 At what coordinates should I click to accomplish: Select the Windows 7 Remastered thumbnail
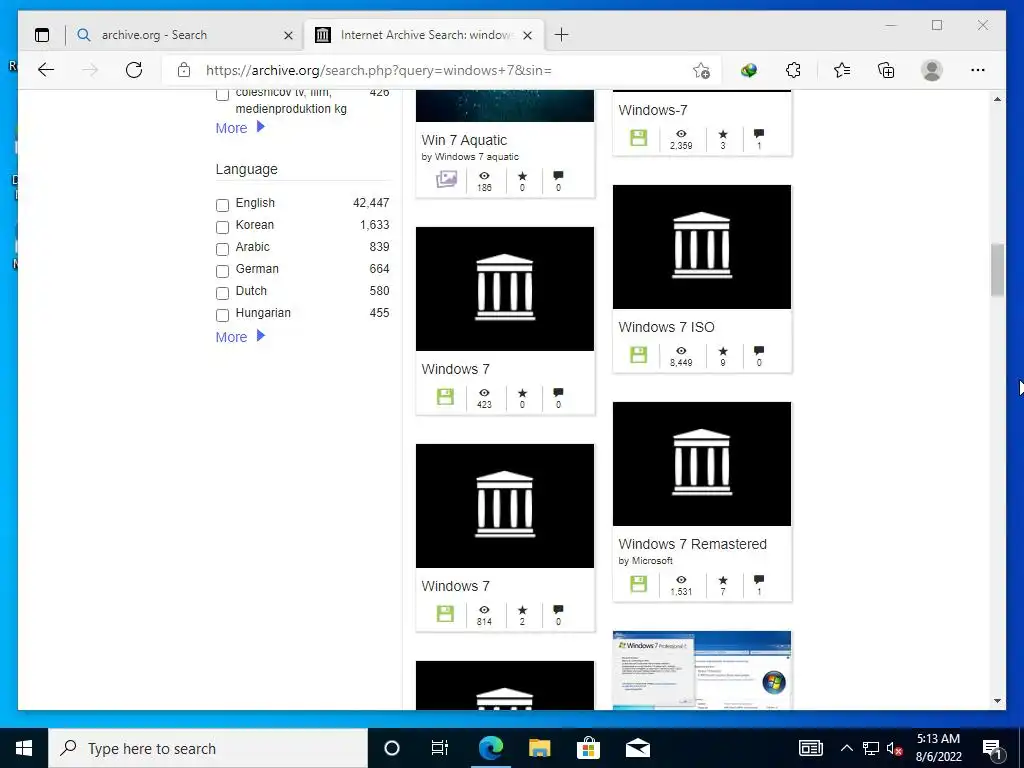coord(702,464)
